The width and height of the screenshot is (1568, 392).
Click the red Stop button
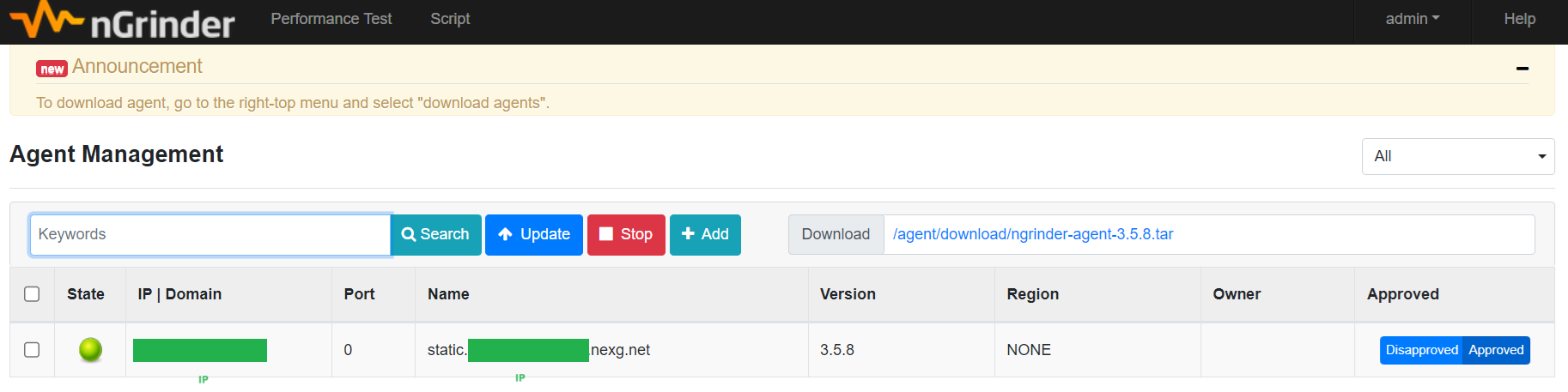[626, 234]
